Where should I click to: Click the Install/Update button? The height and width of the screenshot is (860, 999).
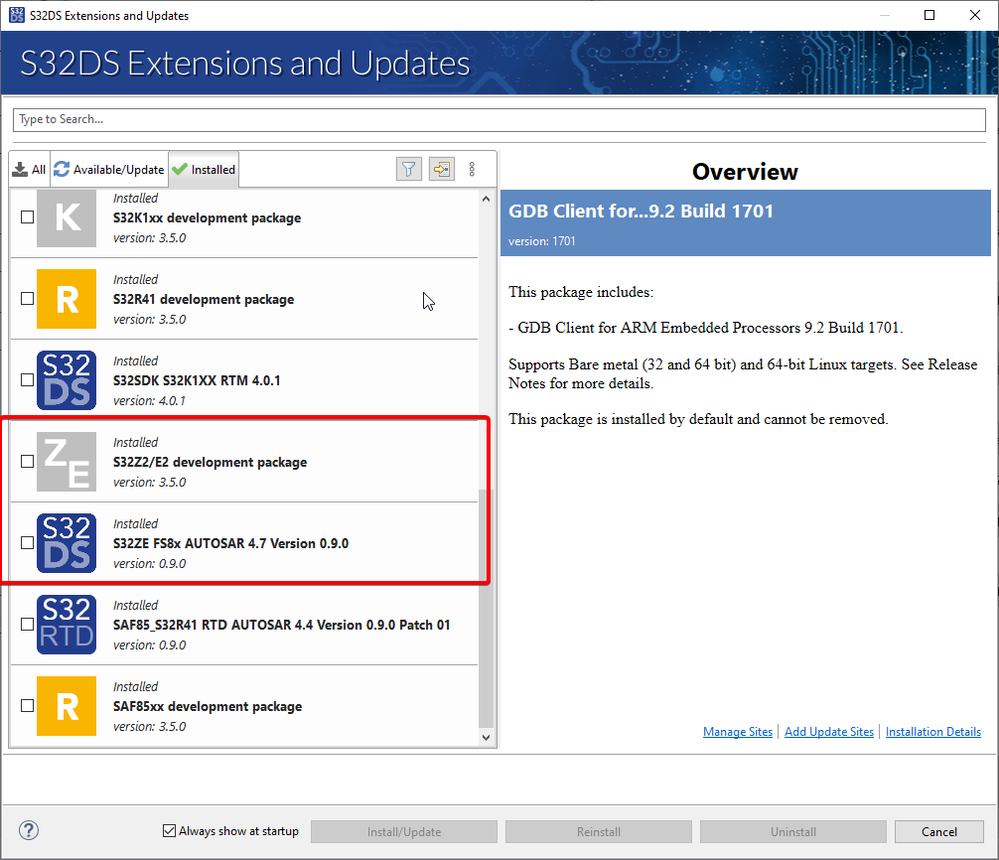click(x=404, y=831)
